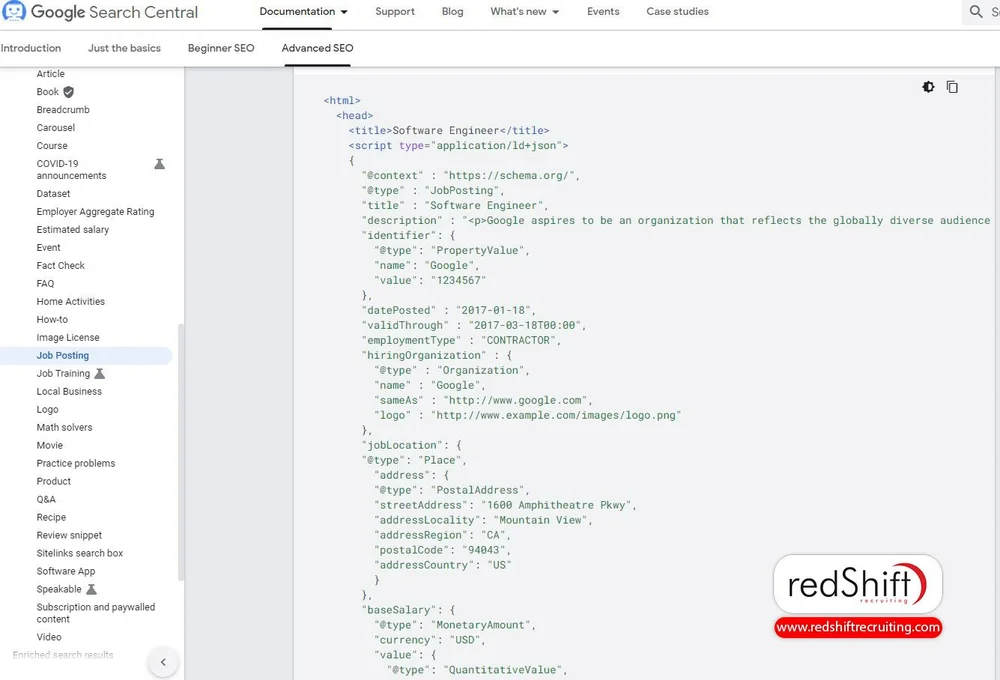Click the "JobPosting" value in code
The image size is (1000, 680).
464,190
